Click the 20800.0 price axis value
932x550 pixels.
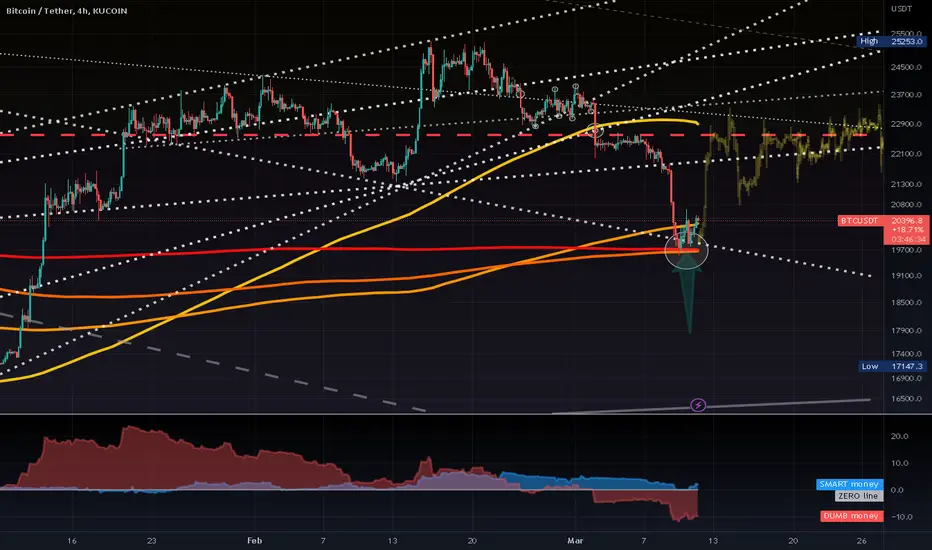click(x=906, y=205)
